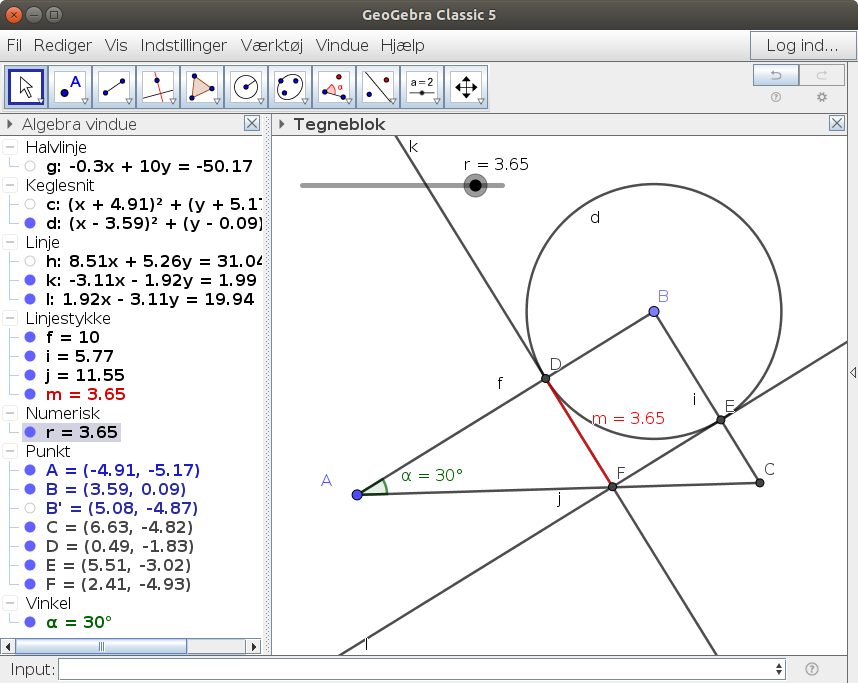The width and height of the screenshot is (858, 683).
Task: Select the Reflect about line tool
Action: pos(378,87)
